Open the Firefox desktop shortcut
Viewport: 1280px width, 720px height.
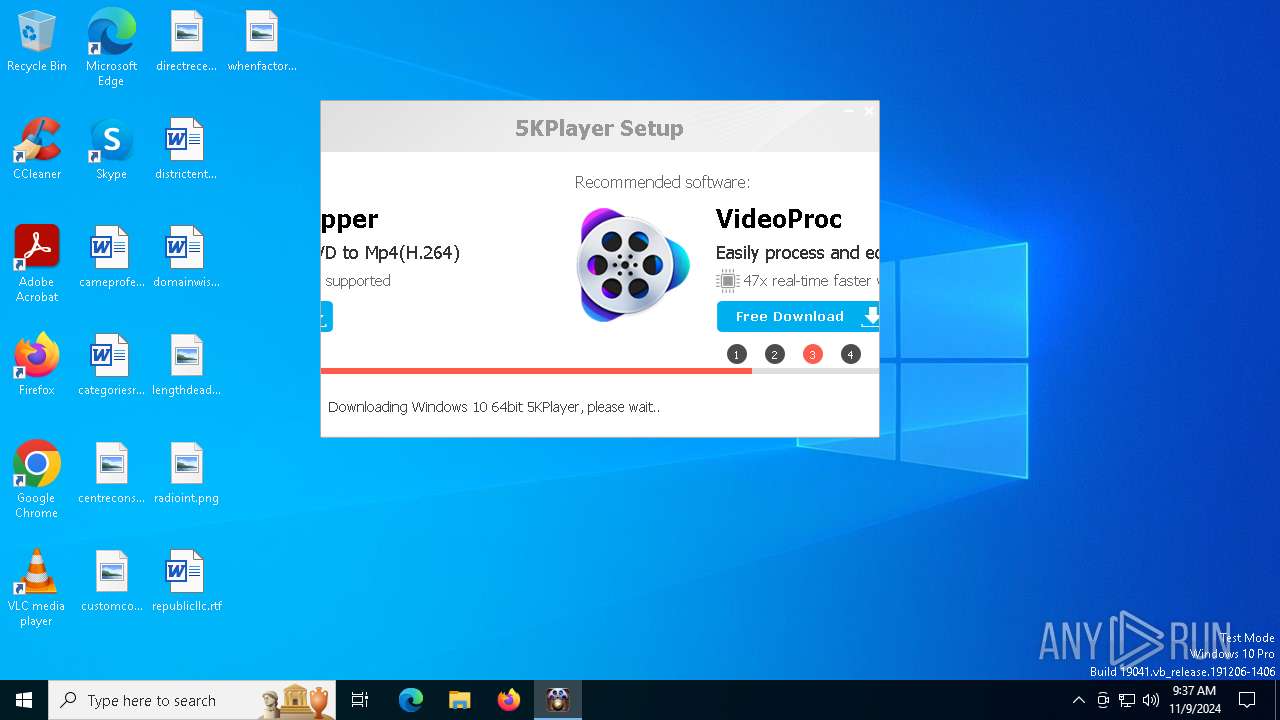click(37, 365)
